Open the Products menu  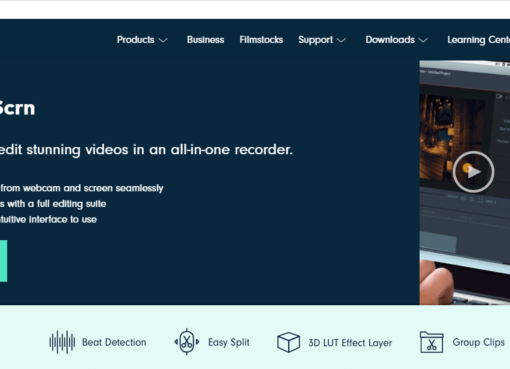click(136, 40)
